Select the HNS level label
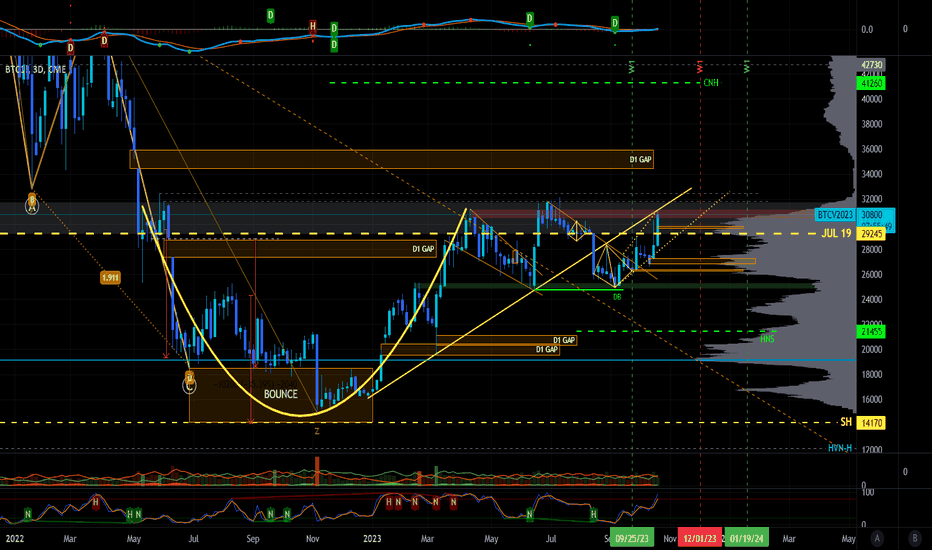The image size is (932, 550). tap(767, 339)
